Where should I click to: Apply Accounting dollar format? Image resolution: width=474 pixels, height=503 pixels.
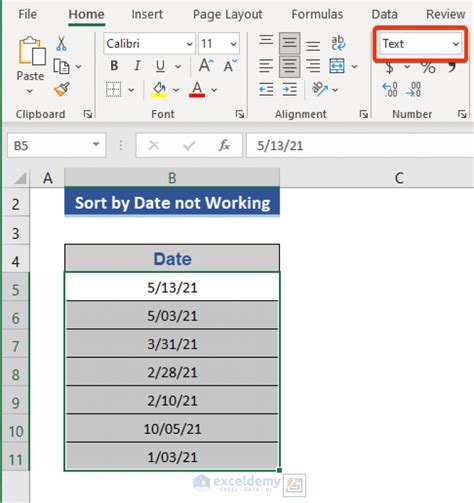[389, 68]
